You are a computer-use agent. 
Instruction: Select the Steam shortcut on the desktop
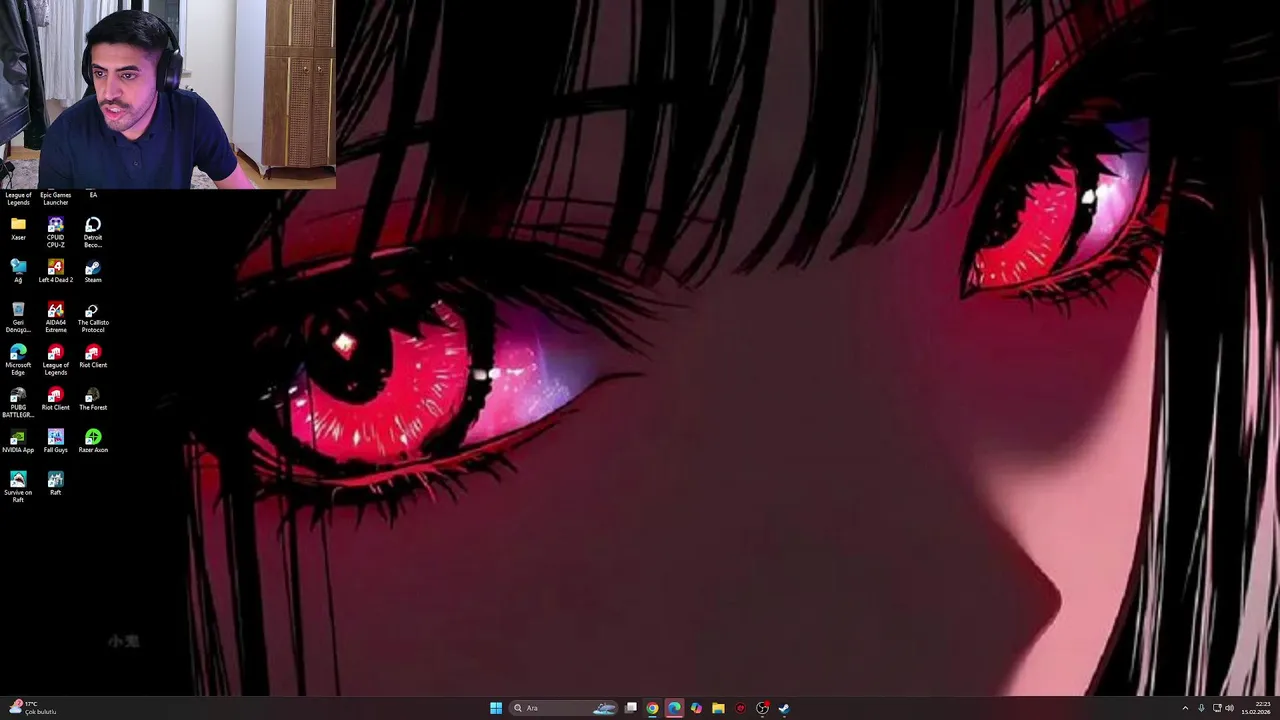pyautogui.click(x=93, y=271)
